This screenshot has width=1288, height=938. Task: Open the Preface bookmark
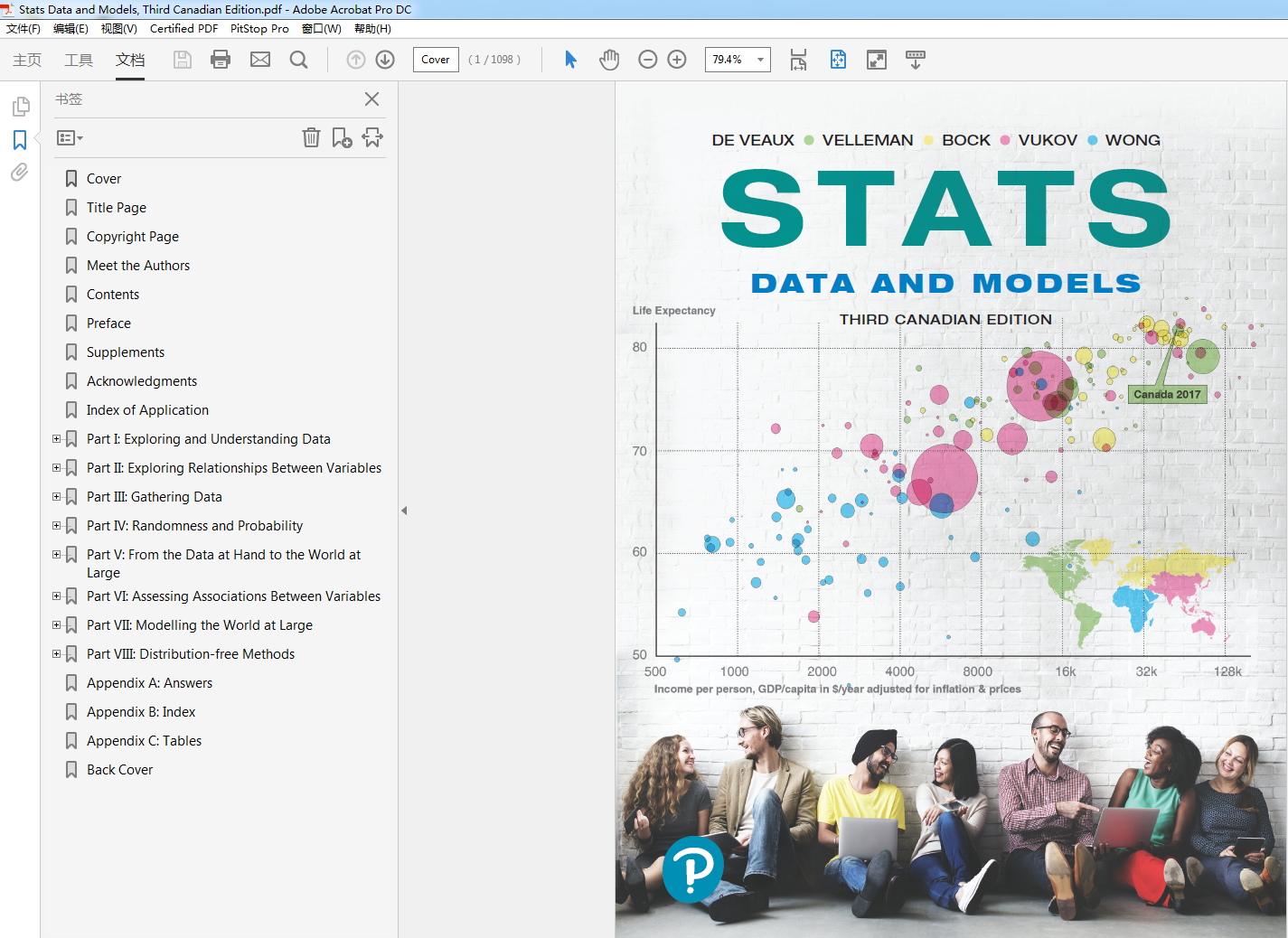(x=108, y=324)
